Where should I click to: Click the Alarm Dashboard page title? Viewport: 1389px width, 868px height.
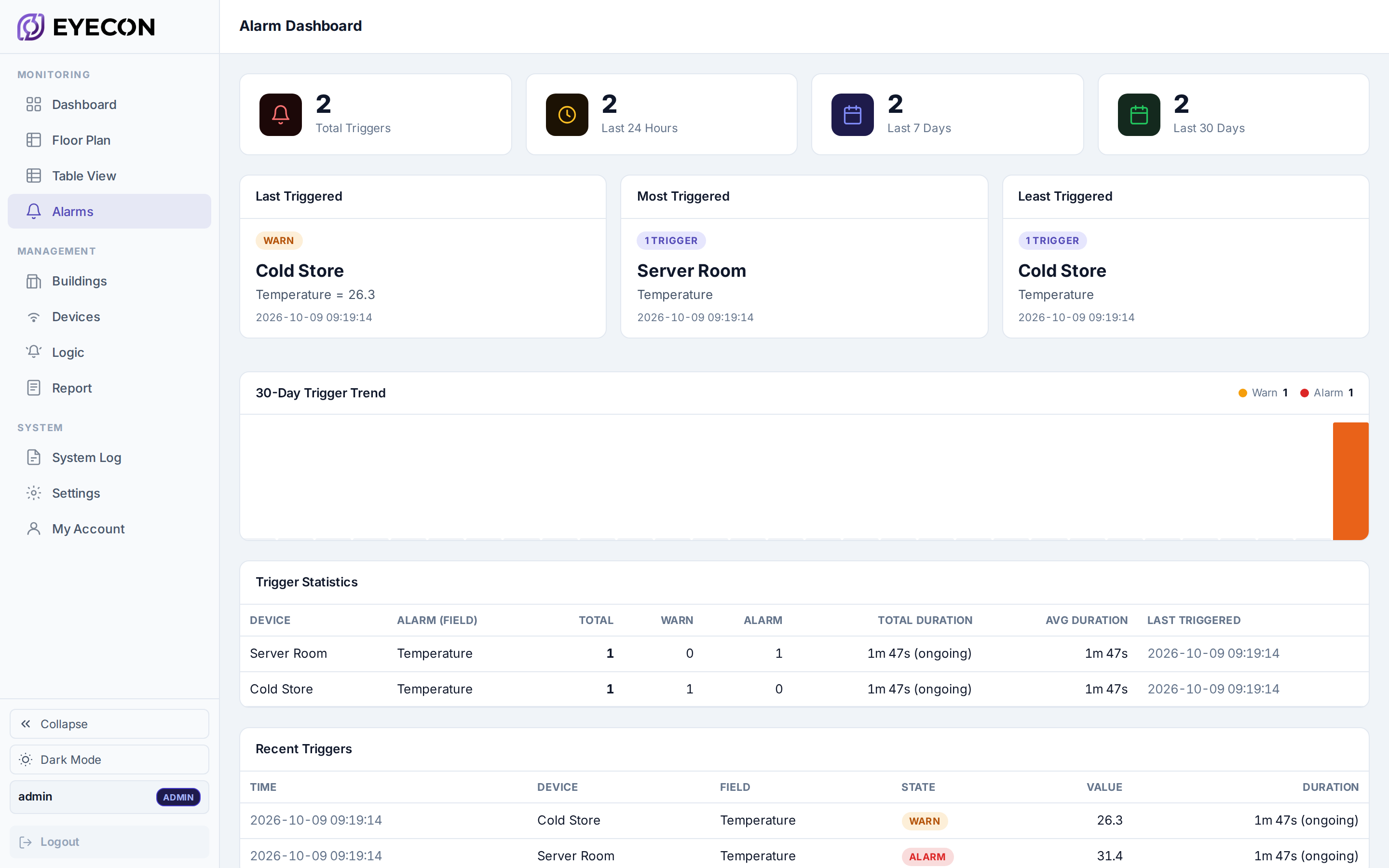pos(300,26)
